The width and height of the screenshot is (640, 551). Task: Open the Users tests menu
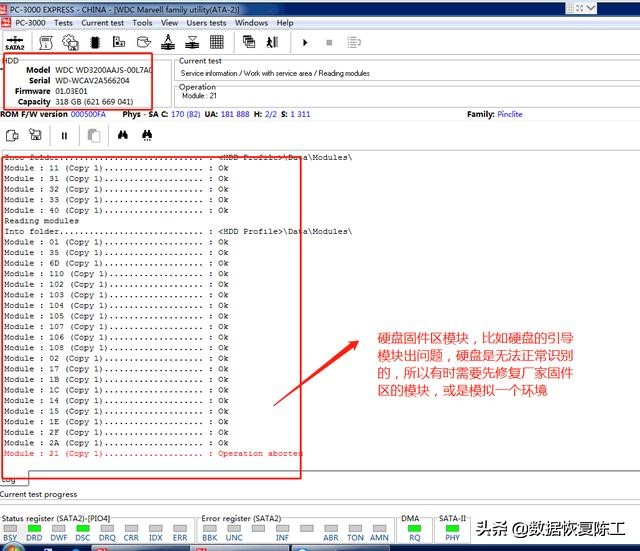tap(206, 23)
